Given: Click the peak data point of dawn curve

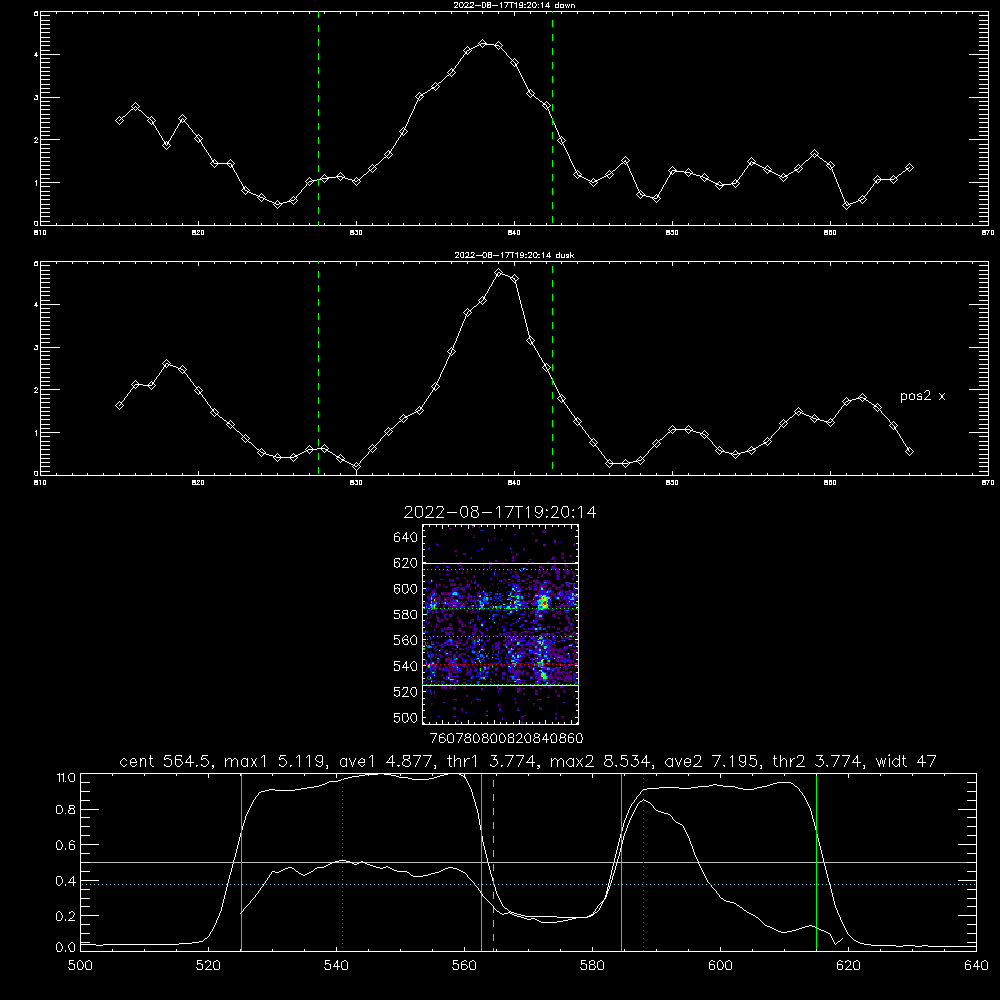Looking at the screenshot, I should point(483,43).
